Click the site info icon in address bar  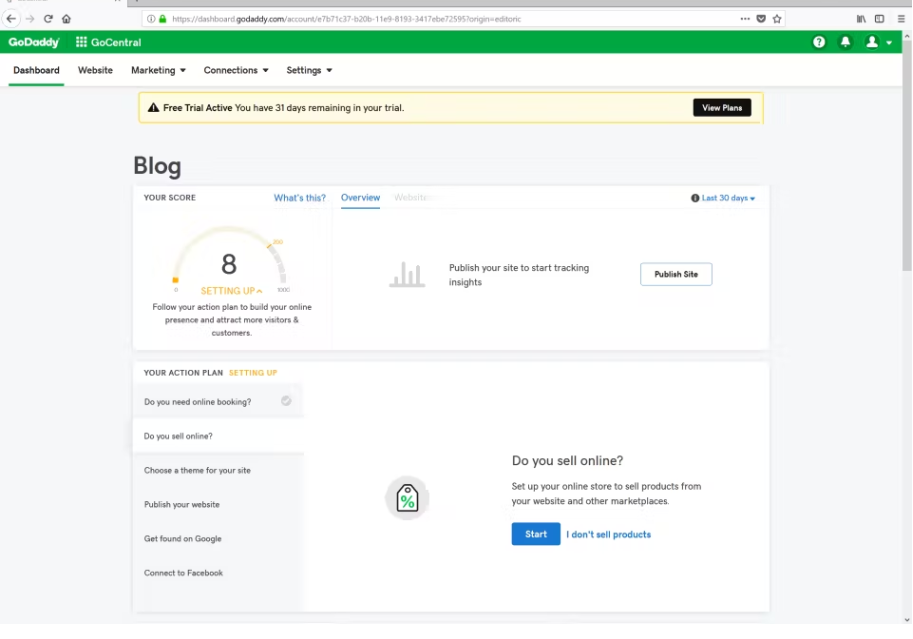[151, 19]
